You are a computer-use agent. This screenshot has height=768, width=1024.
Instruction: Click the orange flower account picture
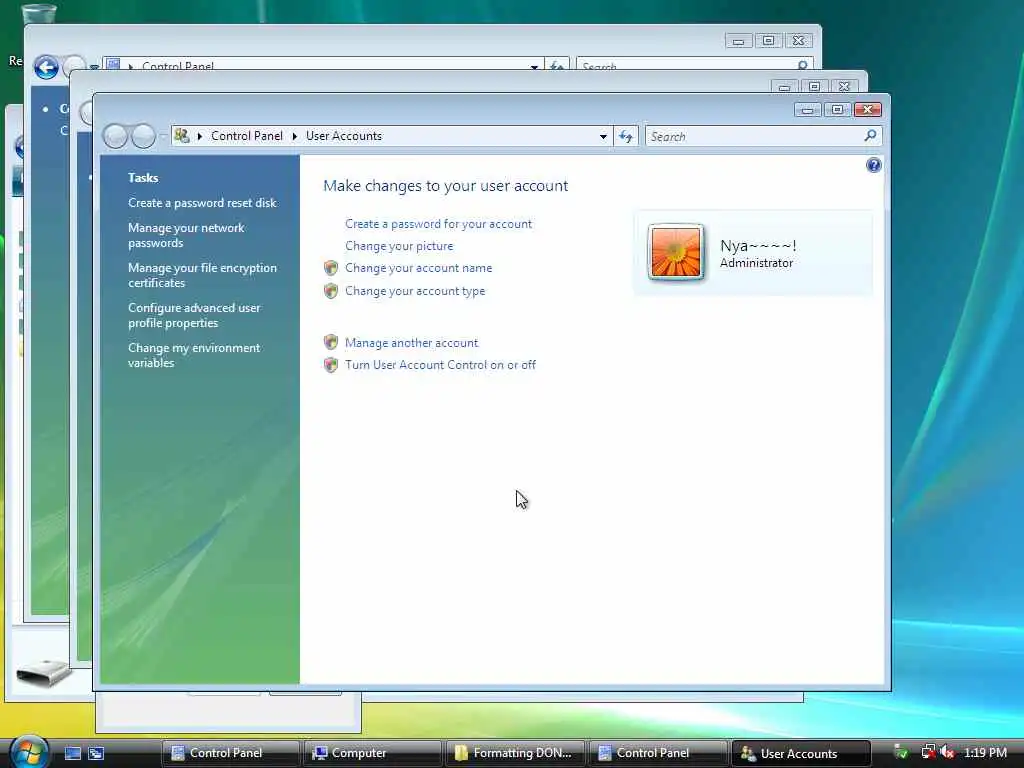(676, 252)
